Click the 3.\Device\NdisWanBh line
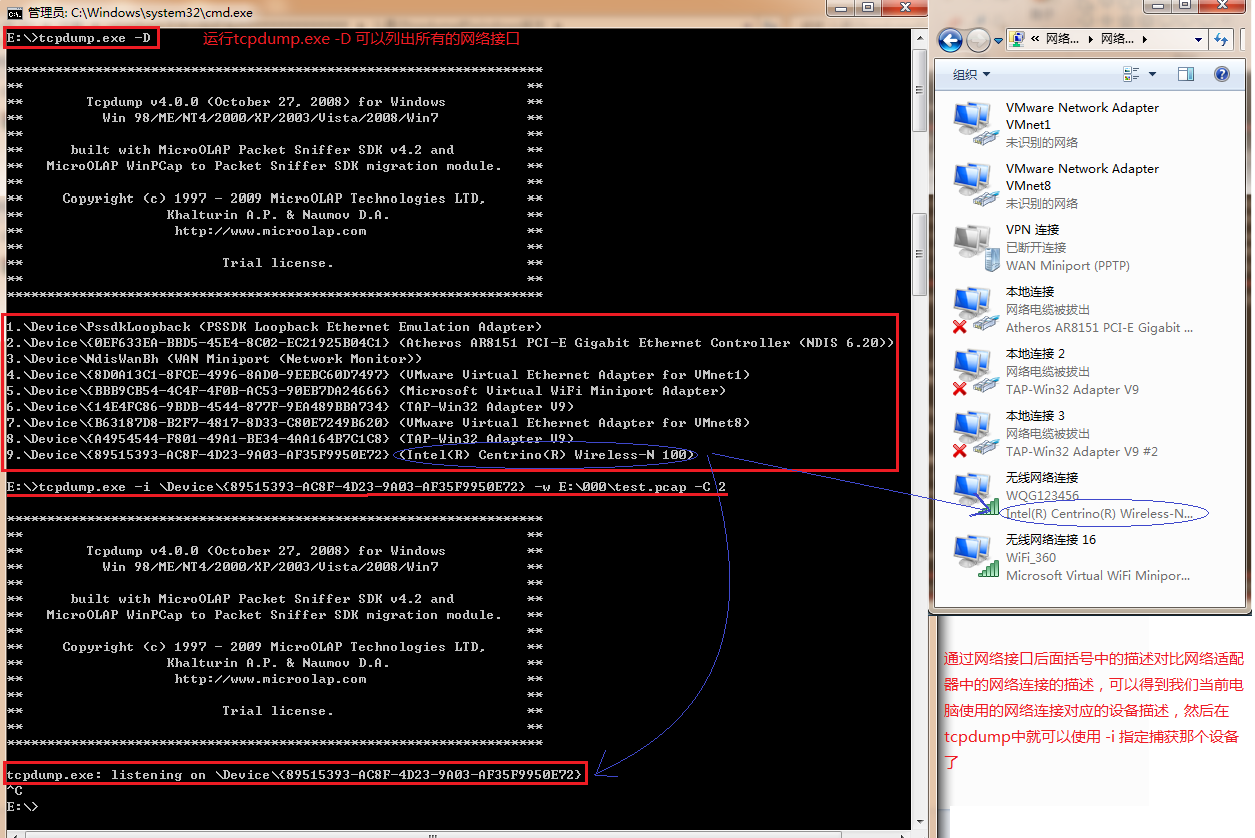The height and width of the screenshot is (838, 1255). [x=214, y=359]
